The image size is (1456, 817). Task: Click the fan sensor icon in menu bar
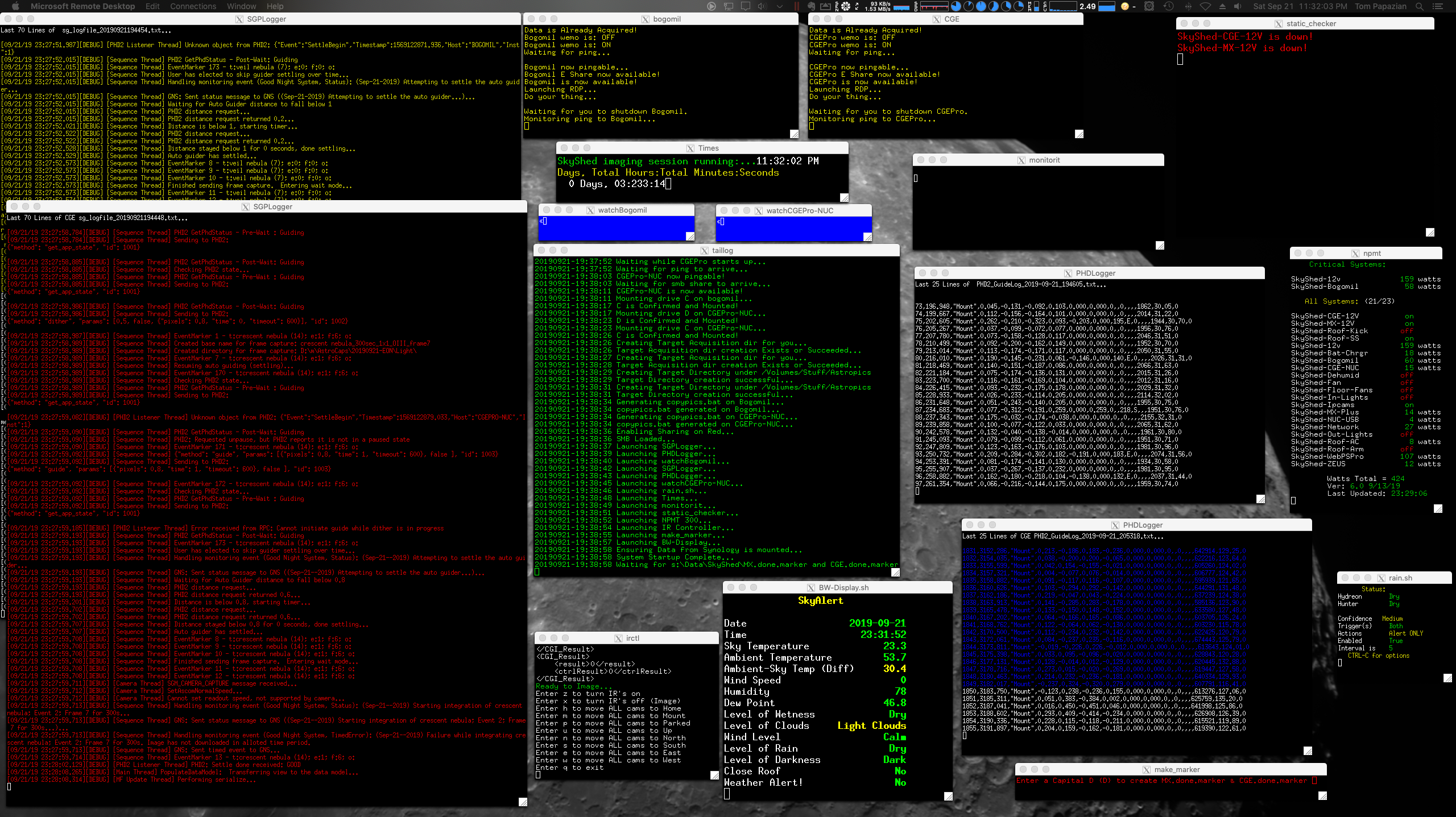coord(846,6)
